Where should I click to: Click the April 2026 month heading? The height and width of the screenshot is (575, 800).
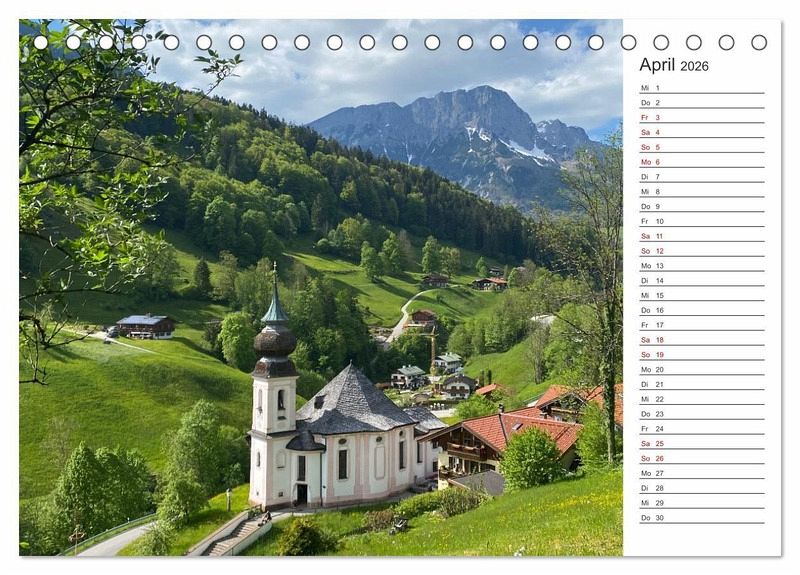[x=674, y=65]
